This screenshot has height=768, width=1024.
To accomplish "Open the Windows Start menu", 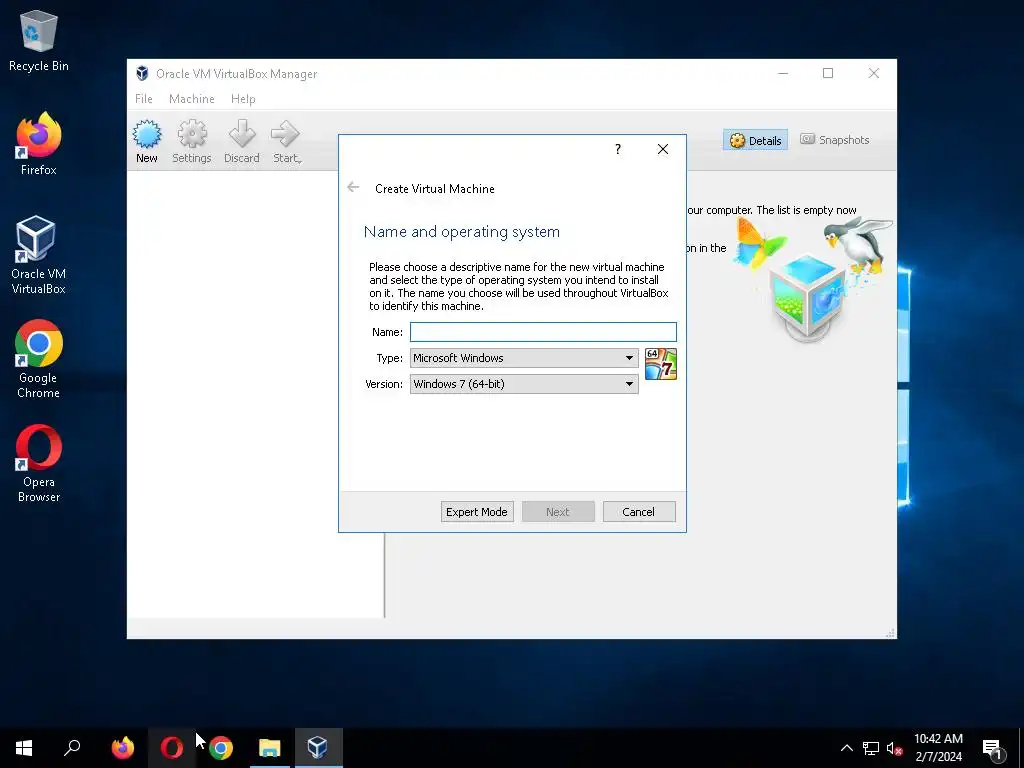I will 24,748.
